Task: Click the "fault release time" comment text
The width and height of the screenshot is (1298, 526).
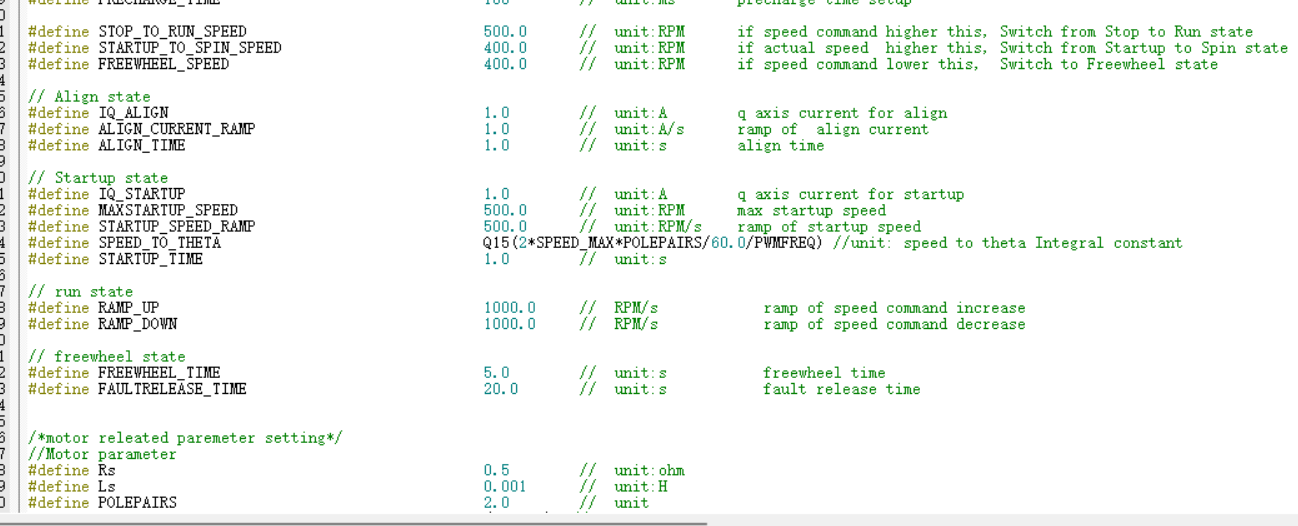Action: pyautogui.click(x=841, y=389)
